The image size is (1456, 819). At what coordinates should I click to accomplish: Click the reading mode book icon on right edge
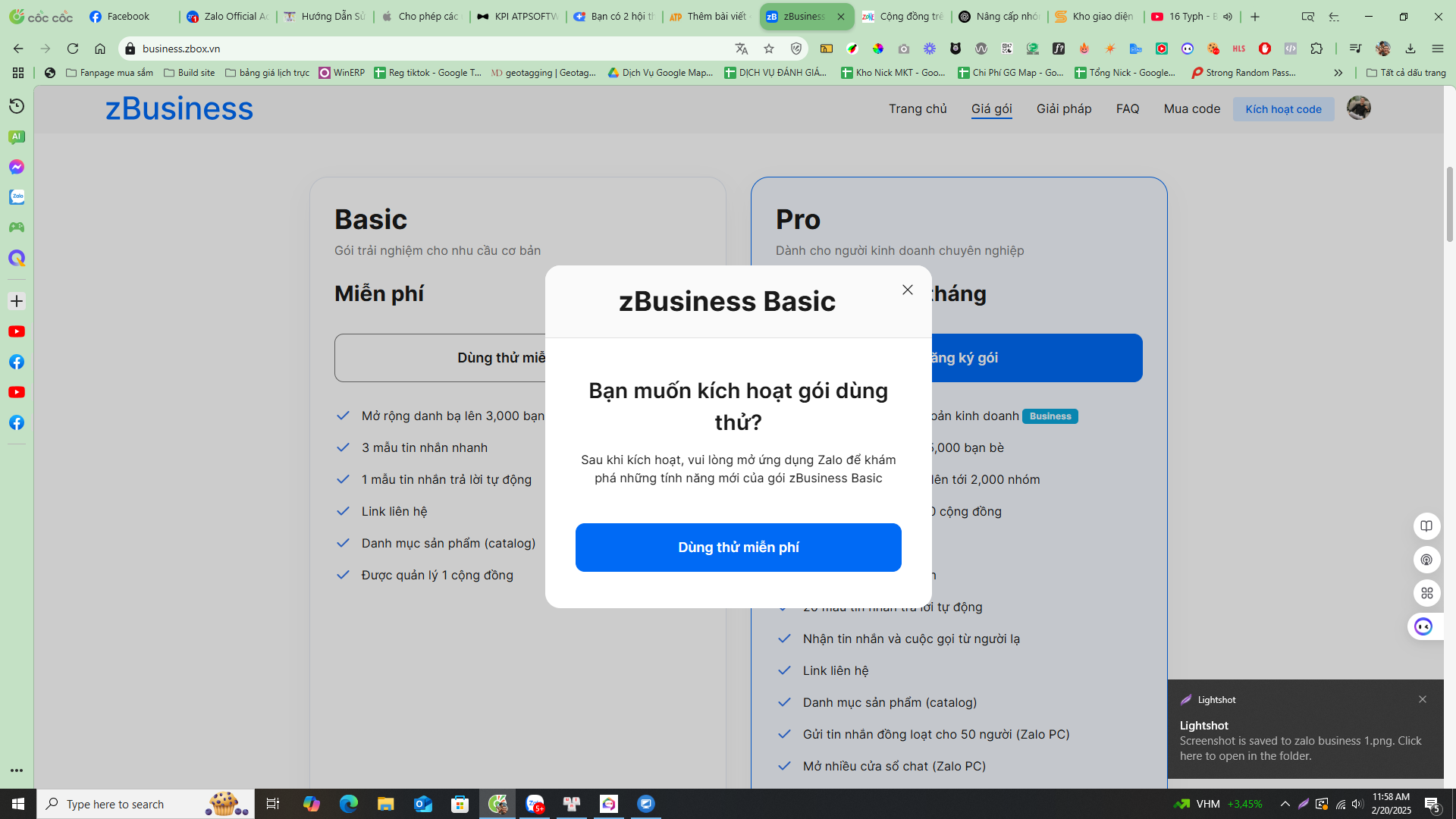(x=1426, y=526)
